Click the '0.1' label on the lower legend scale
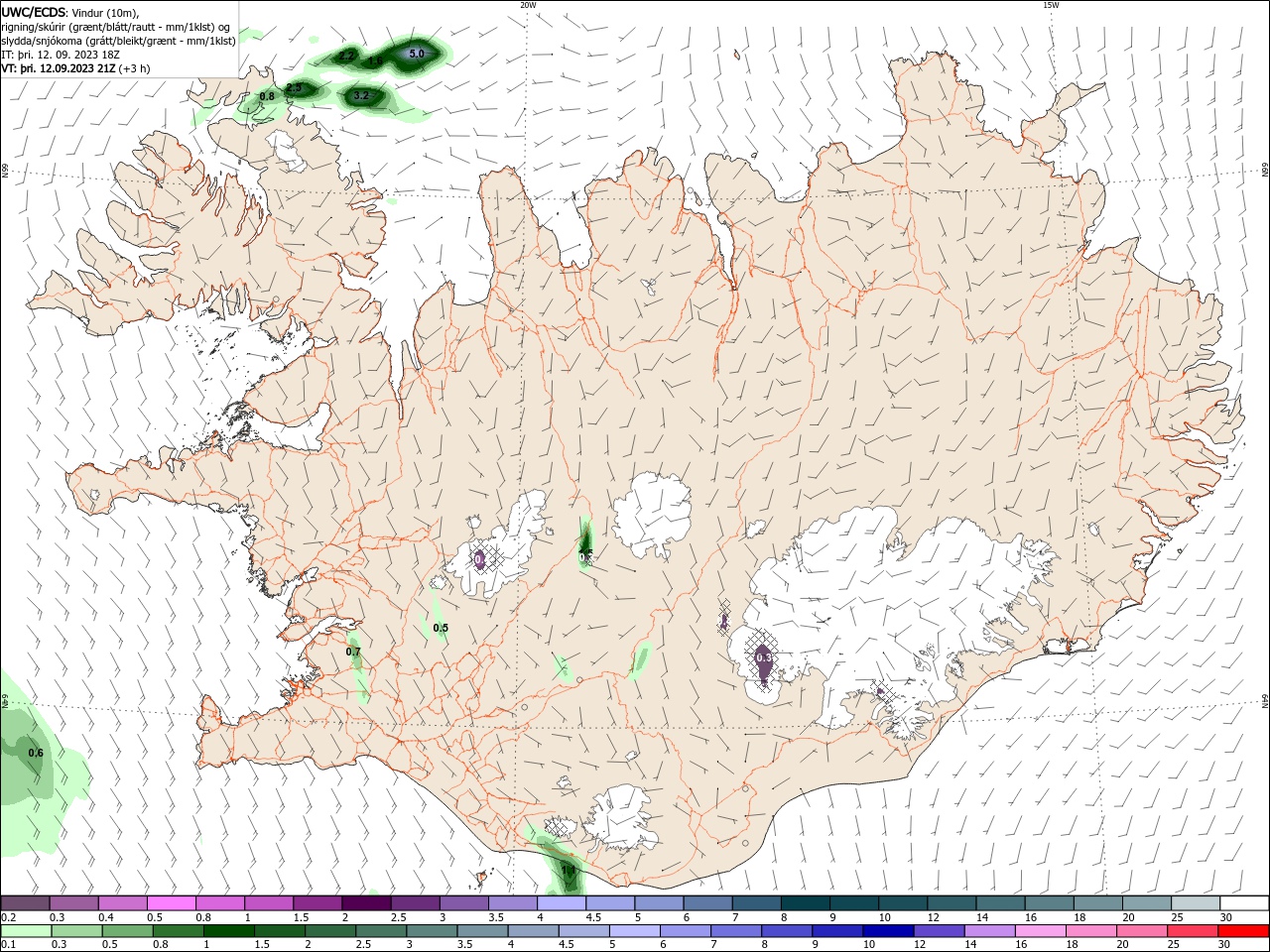The height and width of the screenshot is (952, 1270). [x=8, y=944]
